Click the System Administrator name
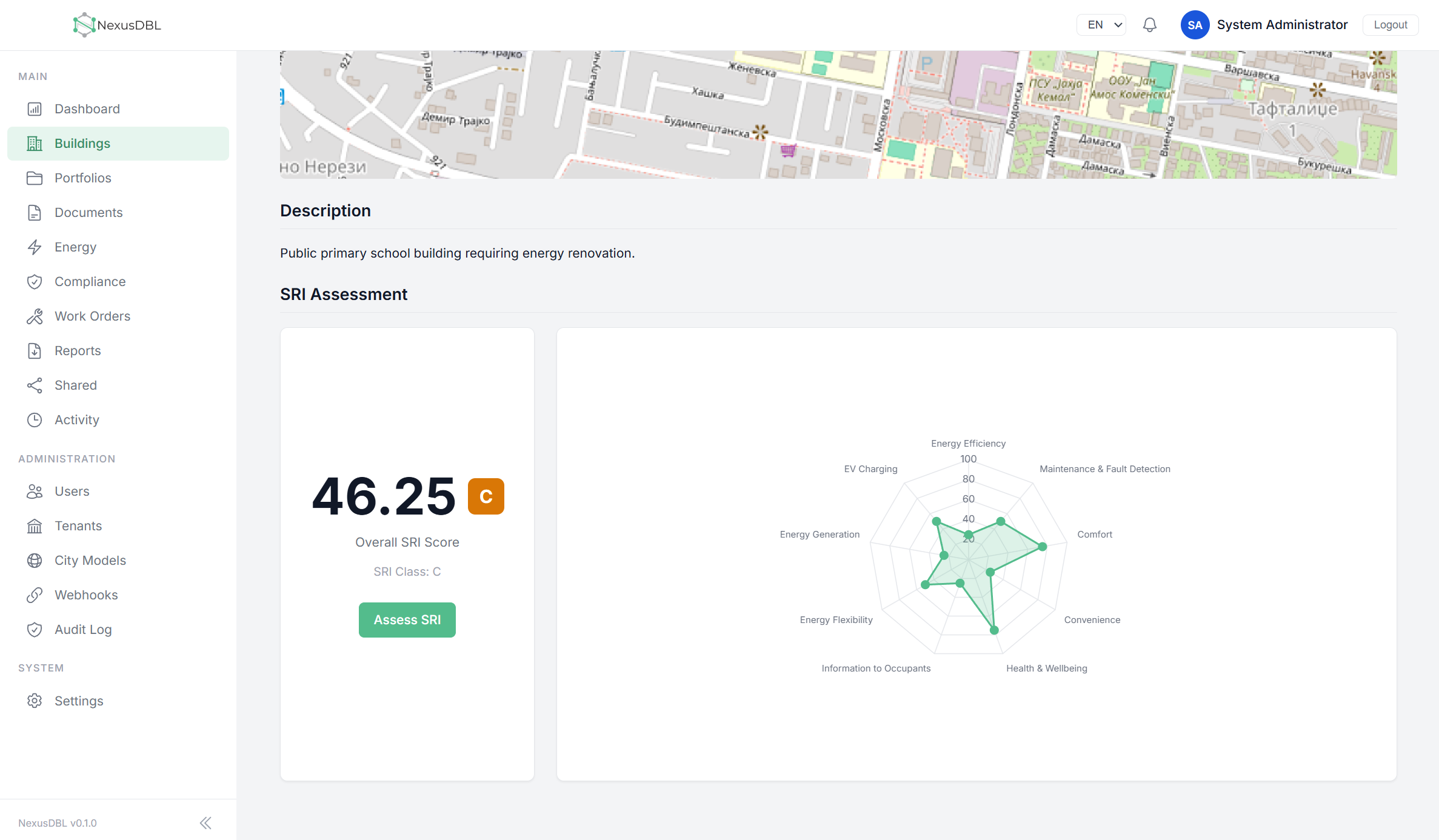The height and width of the screenshot is (840, 1439). 1283,25
